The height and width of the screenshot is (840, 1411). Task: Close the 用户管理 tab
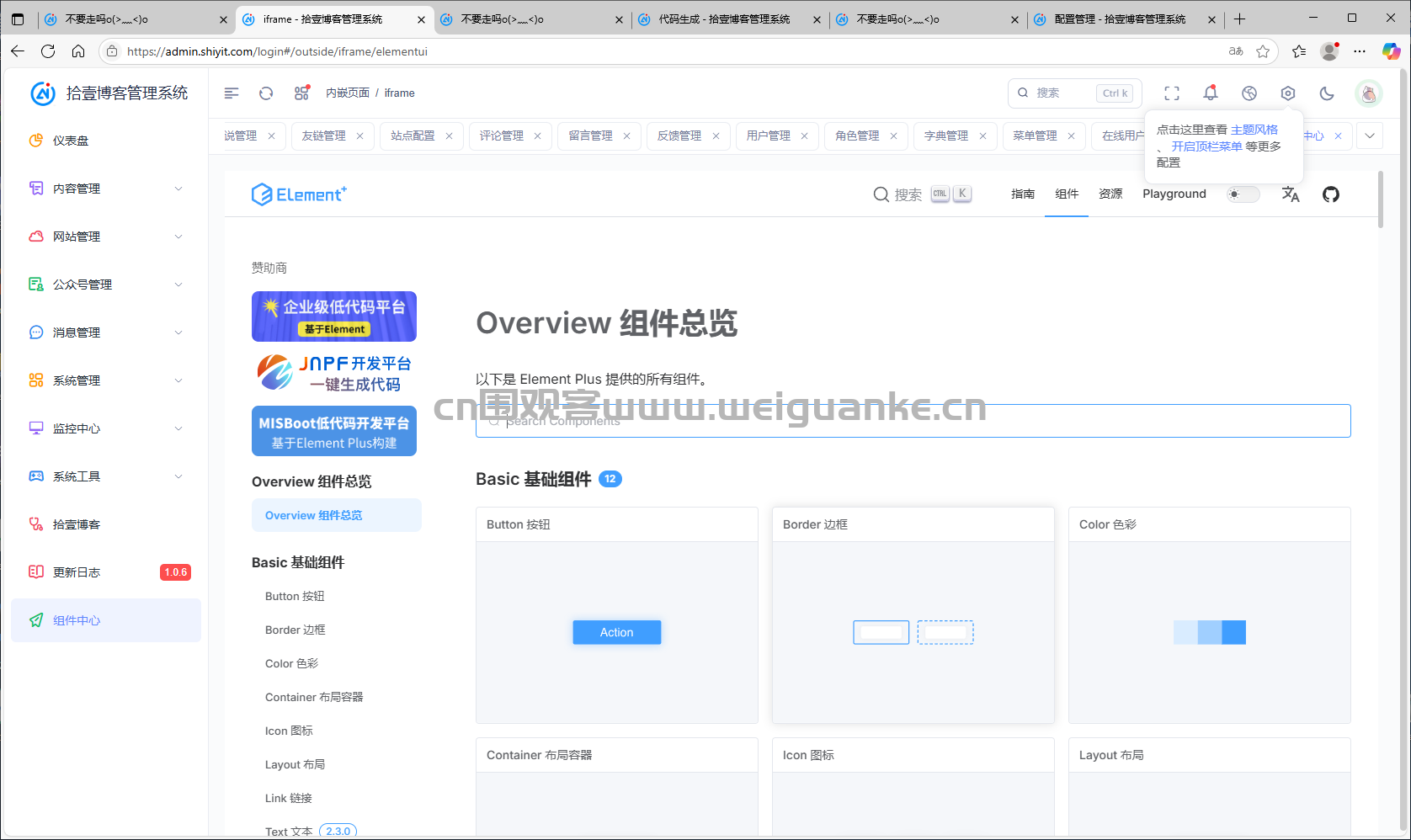(x=805, y=136)
